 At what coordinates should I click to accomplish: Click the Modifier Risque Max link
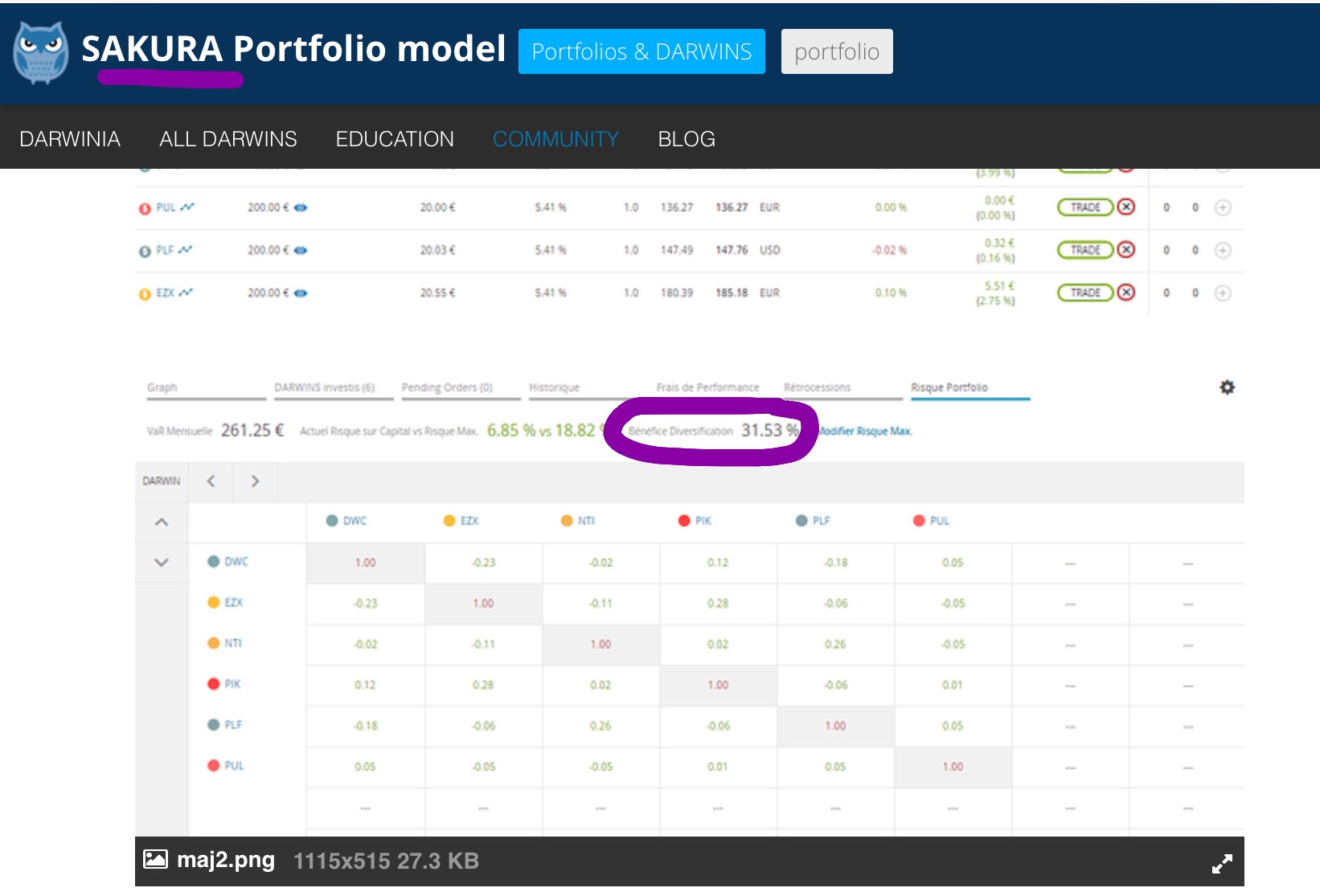865,431
